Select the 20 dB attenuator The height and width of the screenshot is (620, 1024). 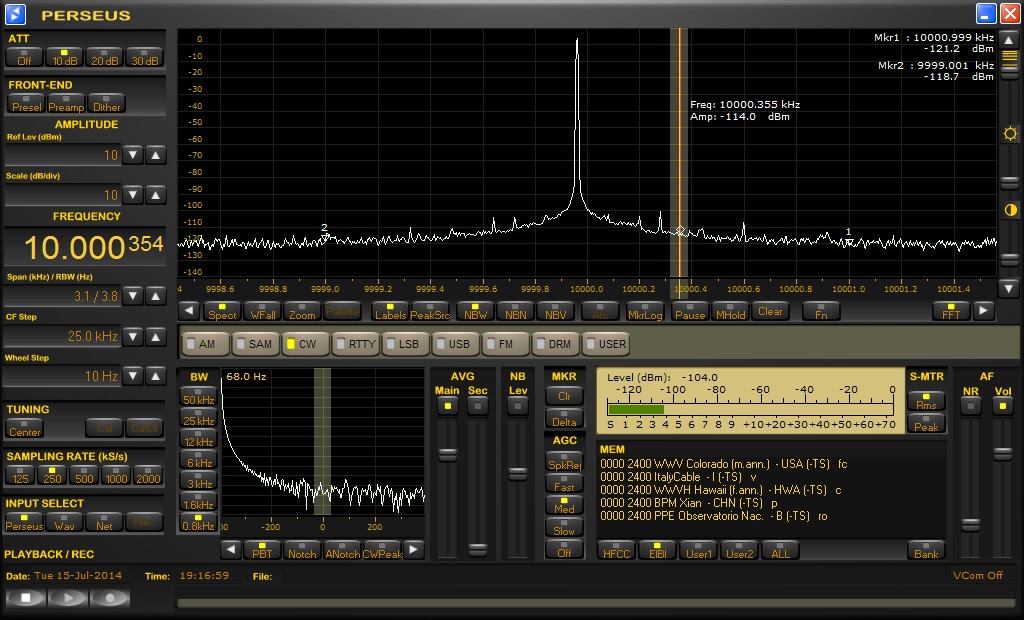104,57
